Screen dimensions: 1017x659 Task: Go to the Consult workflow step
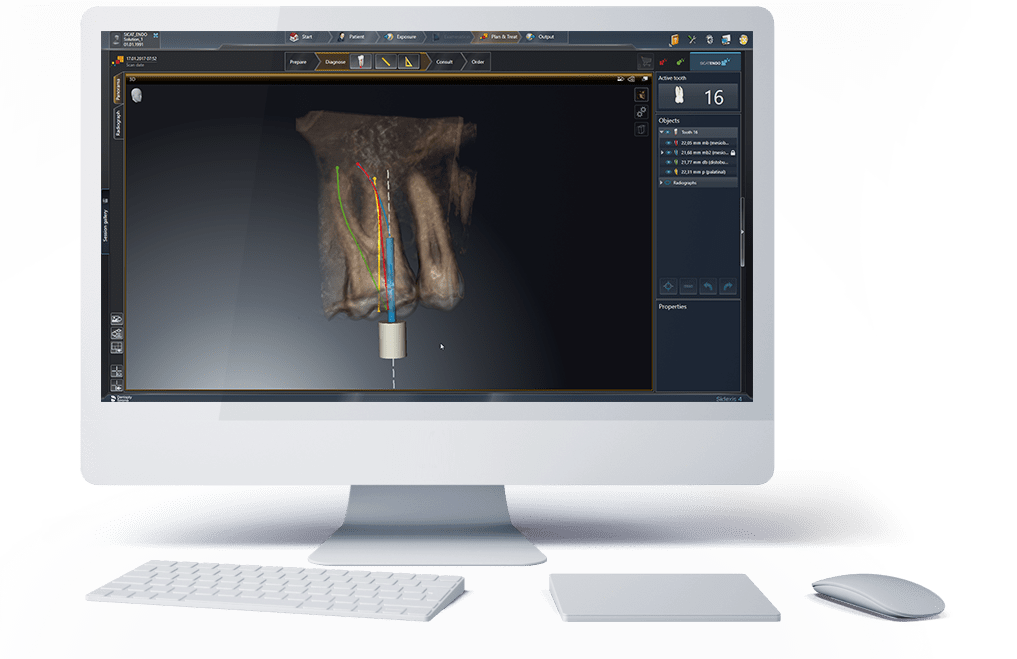[x=444, y=62]
